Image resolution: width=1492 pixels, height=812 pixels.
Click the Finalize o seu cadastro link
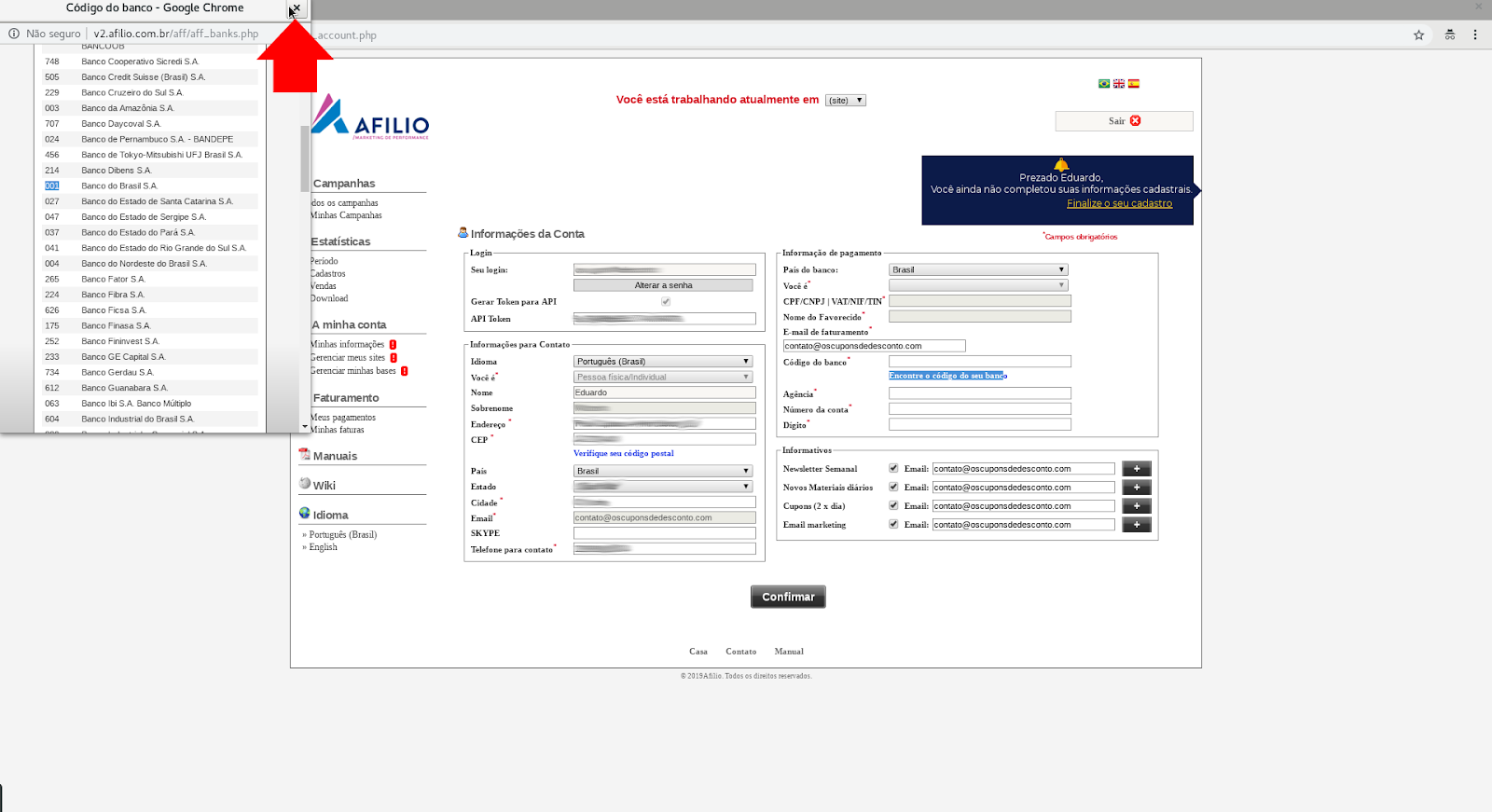[1119, 203]
